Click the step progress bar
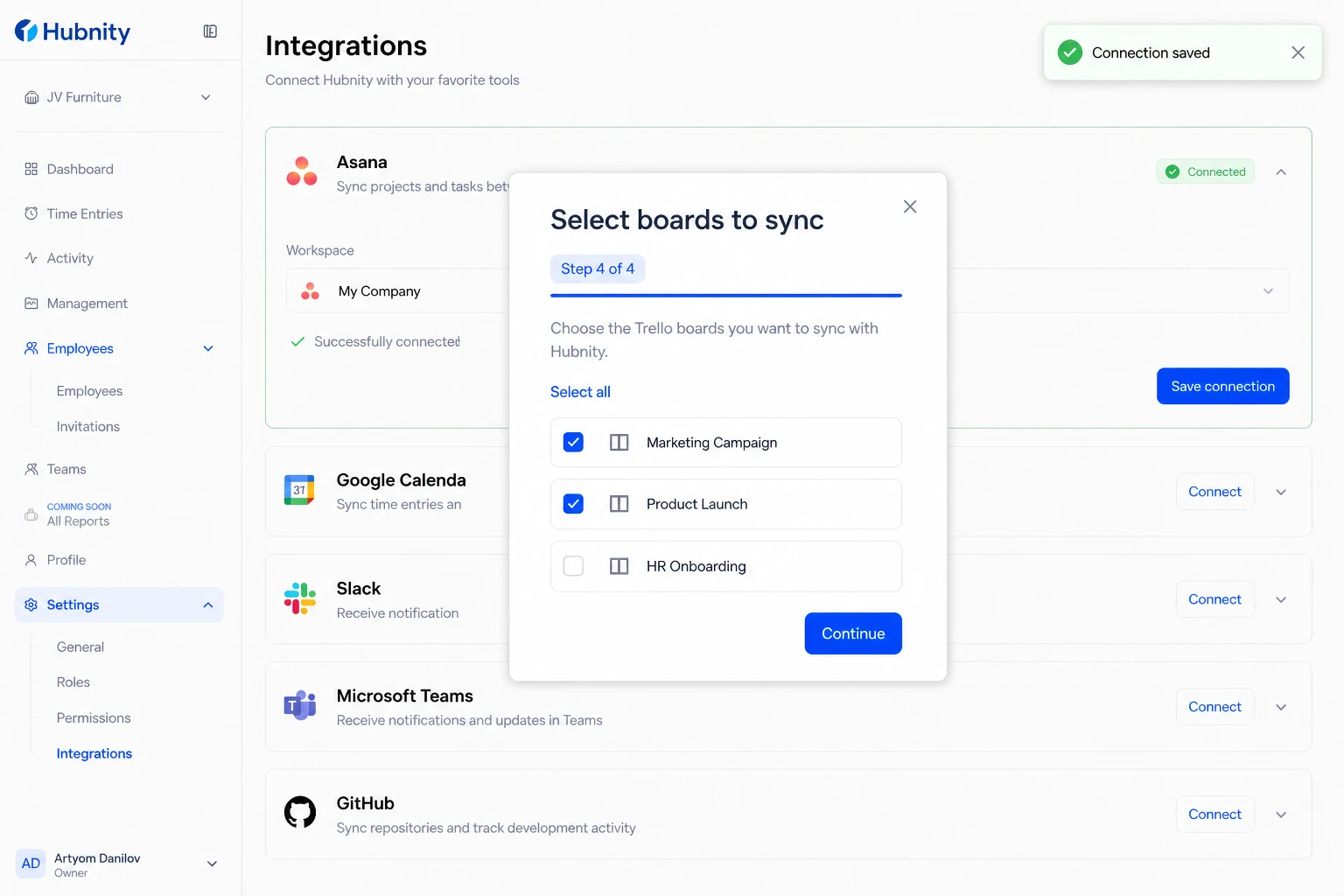Viewport: 1344px width, 896px height. coord(726,296)
